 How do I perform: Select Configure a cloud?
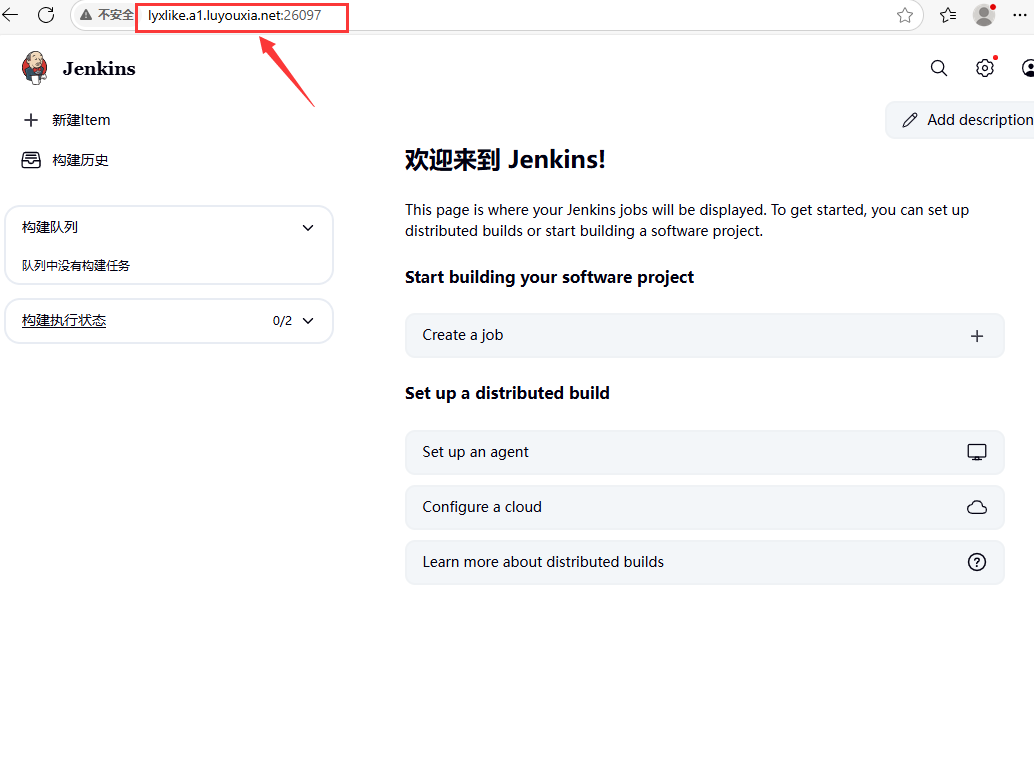point(704,507)
